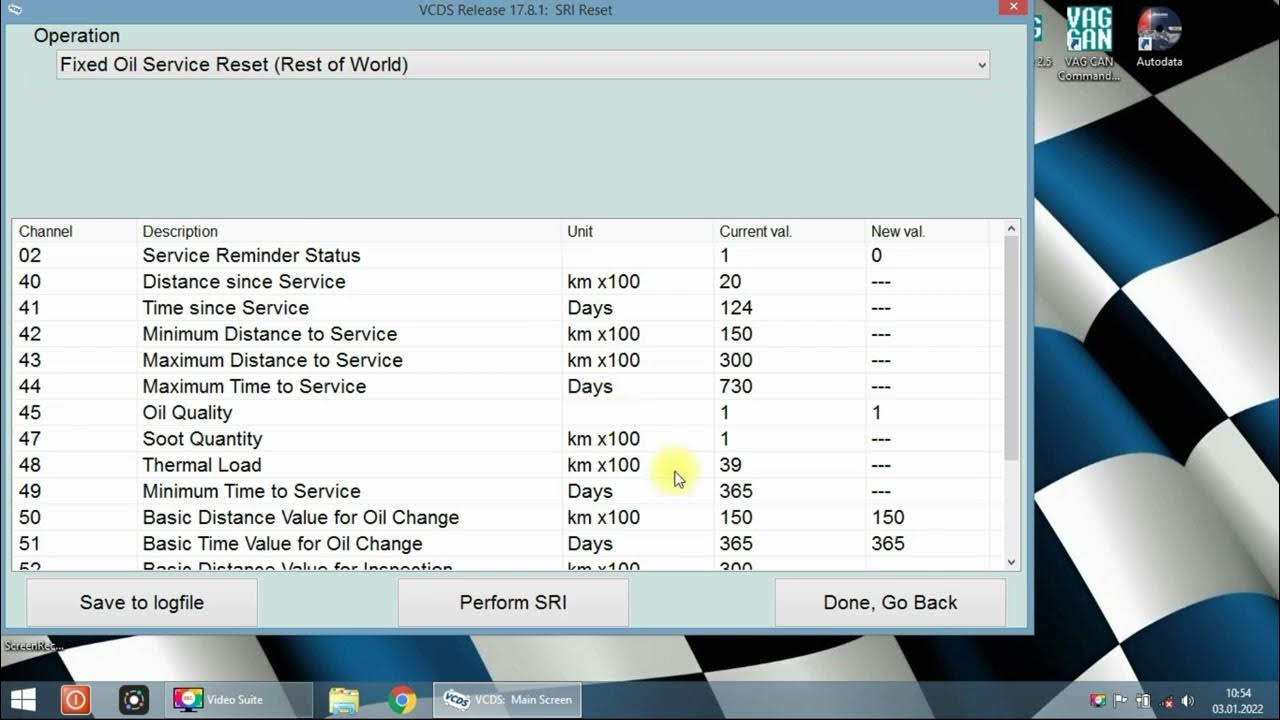1280x720 pixels.
Task: Switch to VCDS Main Screen taskbar item
Action: [x=507, y=699]
